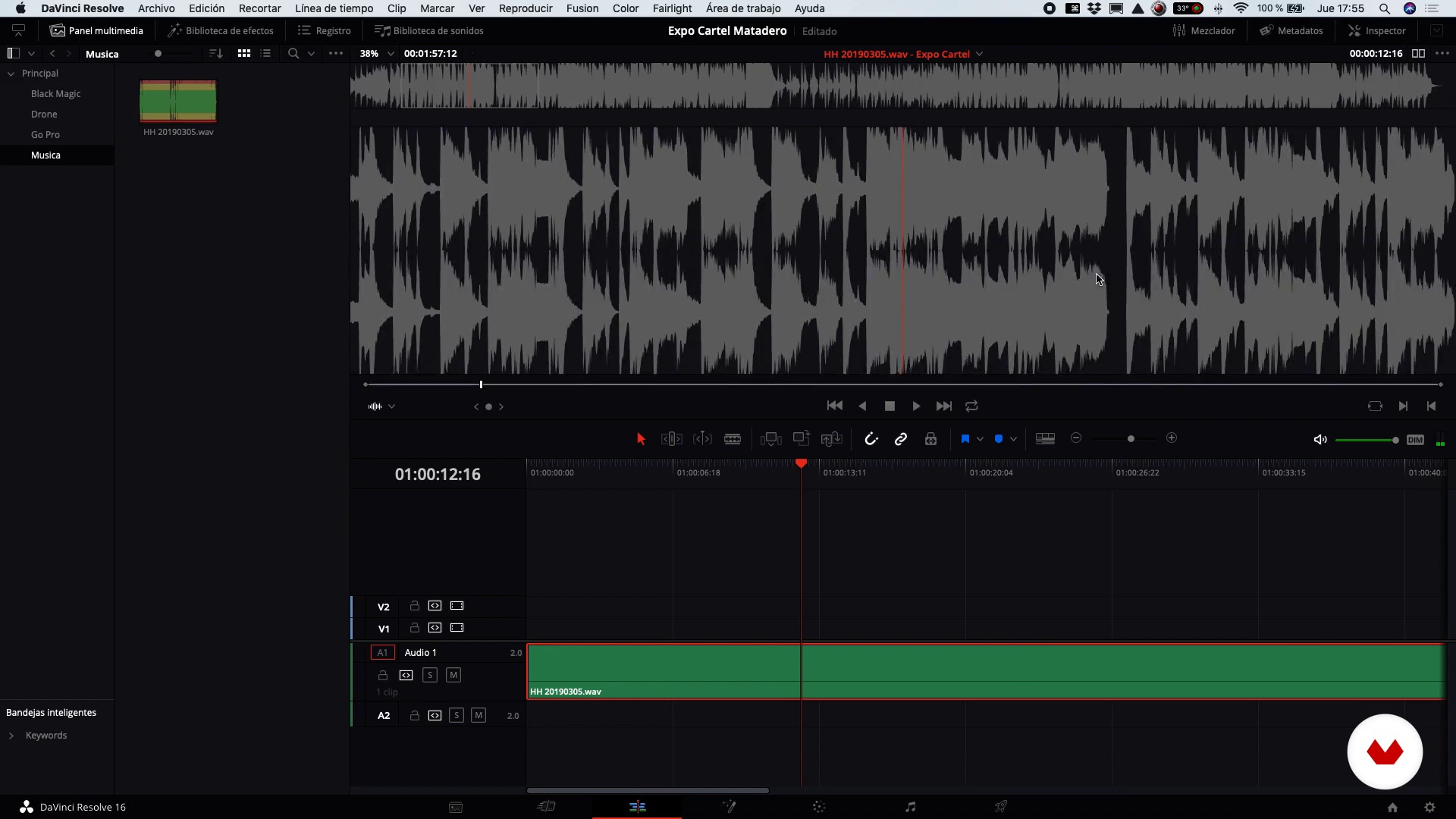Select the Black Magic bin
Viewport: 1456px width, 819px height.
coord(56,94)
